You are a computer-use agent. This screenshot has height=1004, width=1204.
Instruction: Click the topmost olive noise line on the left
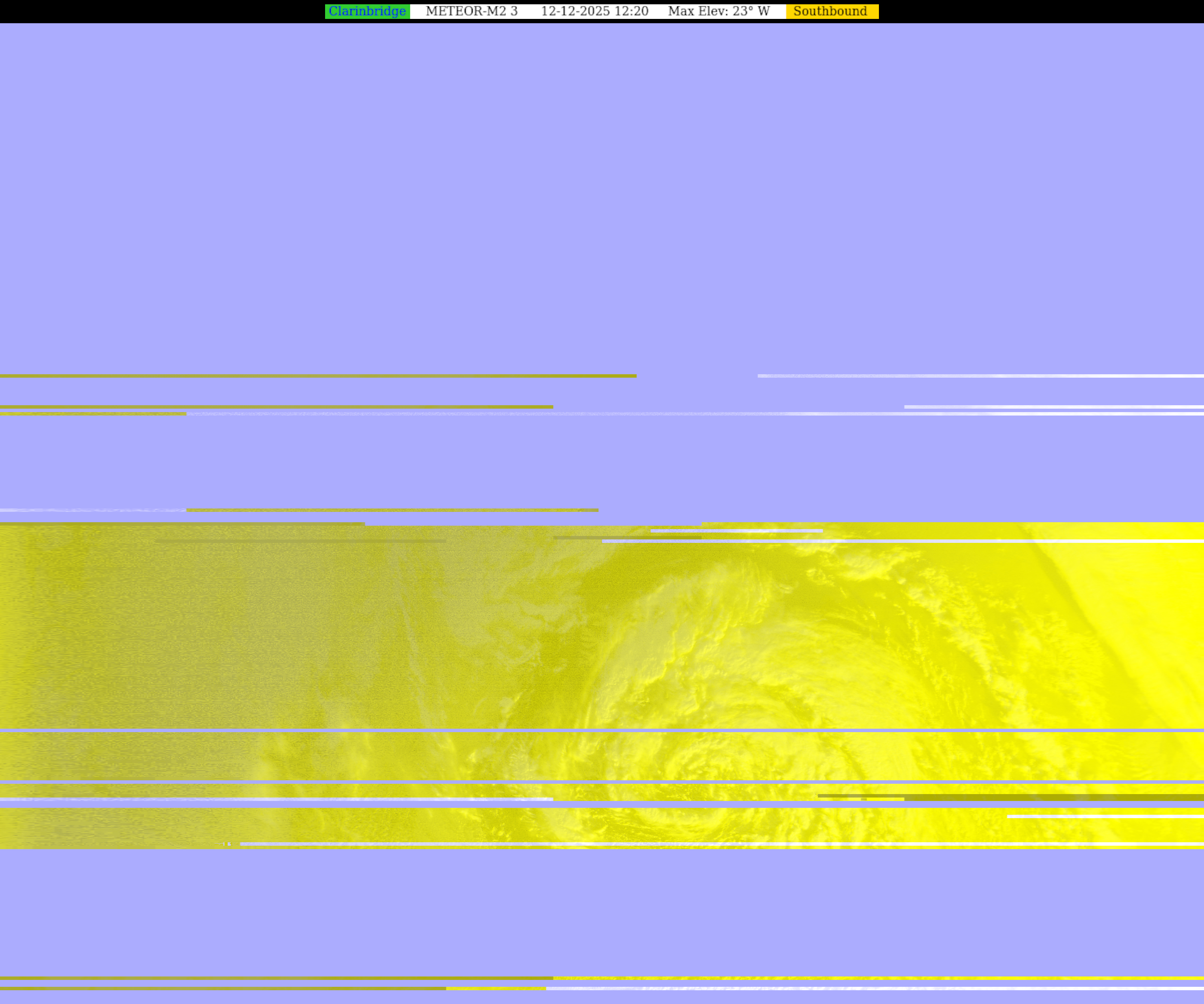315,376
